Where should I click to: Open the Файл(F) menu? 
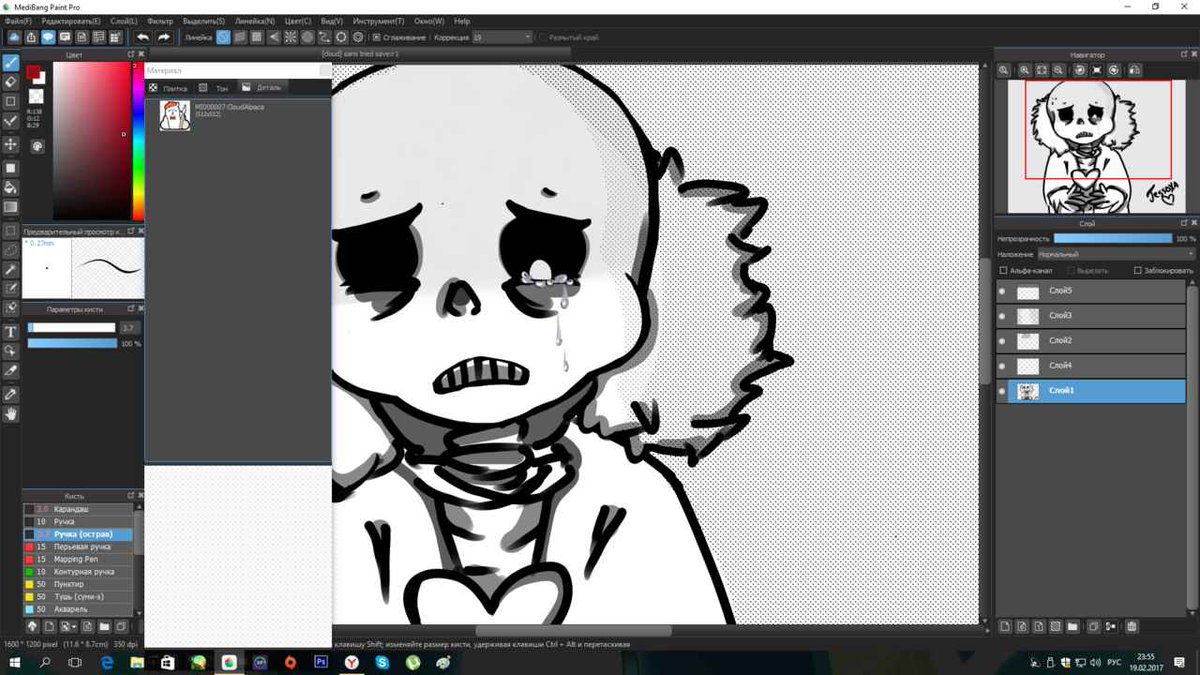[18, 20]
